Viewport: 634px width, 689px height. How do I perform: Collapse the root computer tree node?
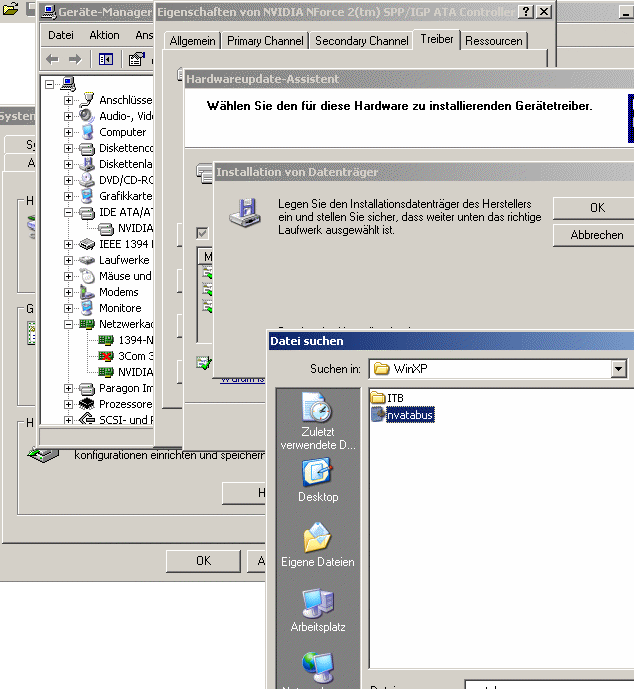pos(50,84)
